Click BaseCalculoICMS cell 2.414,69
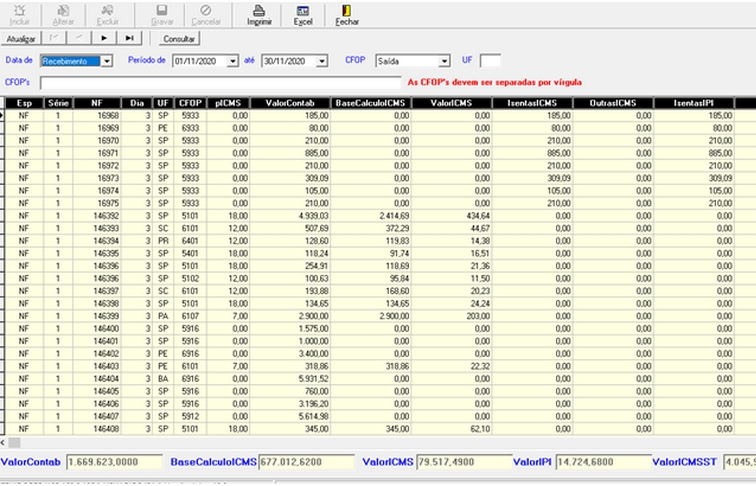Viewport: 756px width, 486px height. point(371,216)
